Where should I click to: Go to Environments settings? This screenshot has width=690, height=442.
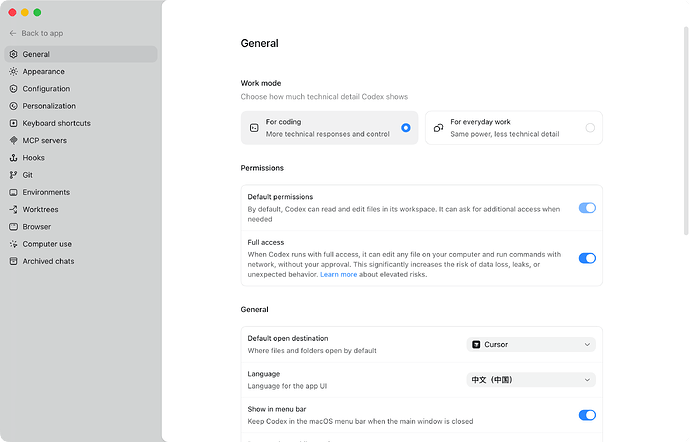point(81,192)
